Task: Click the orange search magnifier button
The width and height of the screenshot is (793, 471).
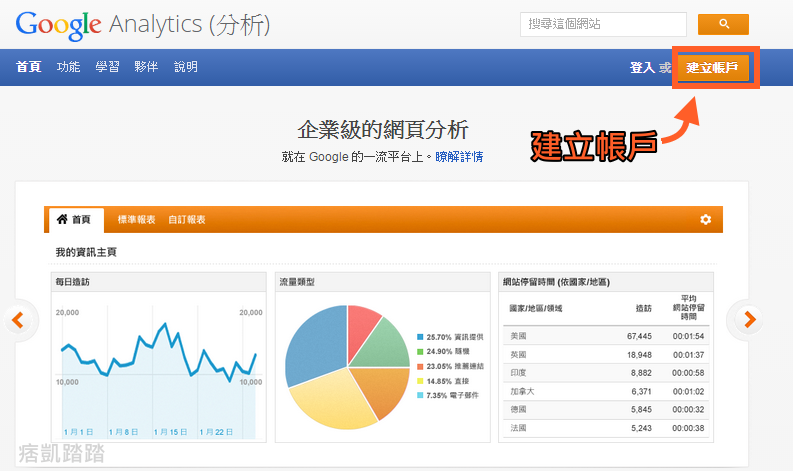Action: (723, 24)
